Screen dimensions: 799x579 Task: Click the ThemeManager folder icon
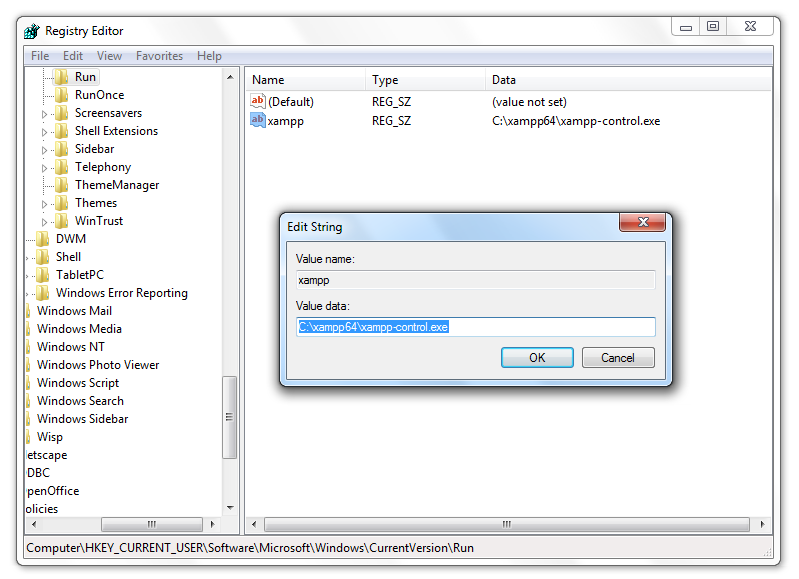tap(61, 185)
